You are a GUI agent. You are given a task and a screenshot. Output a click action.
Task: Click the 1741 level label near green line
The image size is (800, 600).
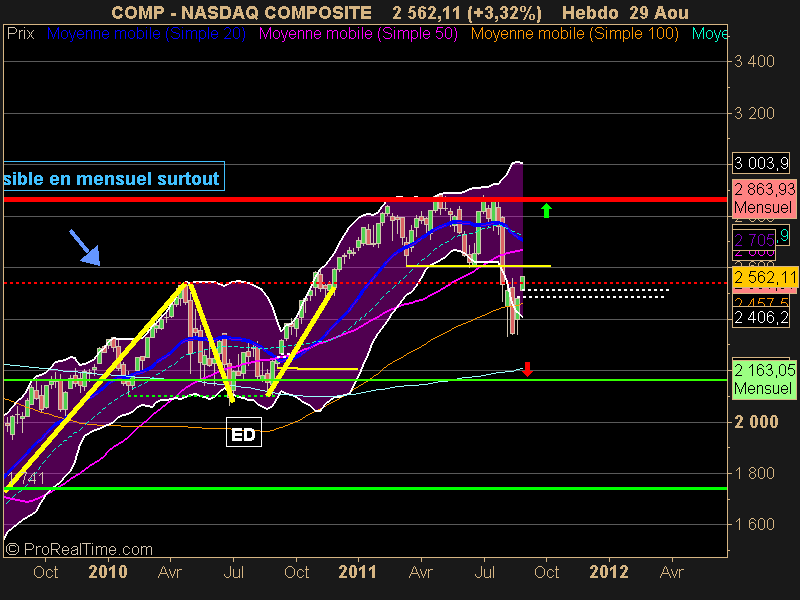tap(26, 479)
